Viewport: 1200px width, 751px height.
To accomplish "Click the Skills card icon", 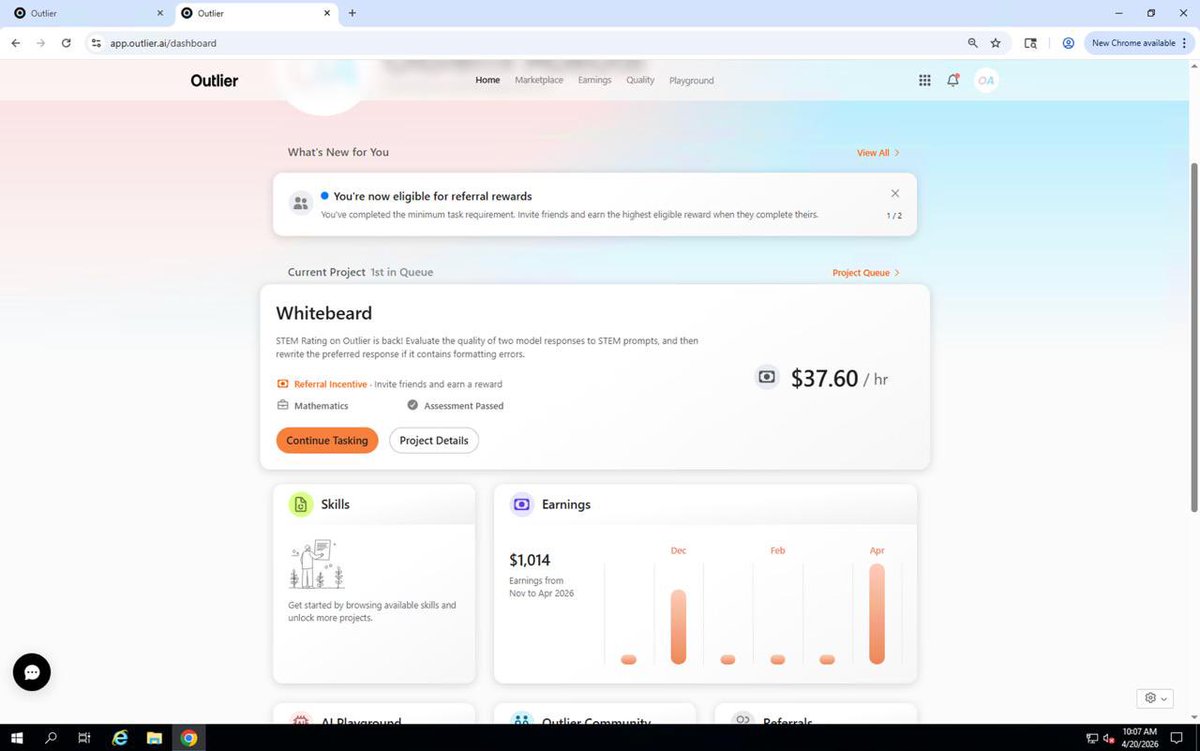I will (x=301, y=504).
